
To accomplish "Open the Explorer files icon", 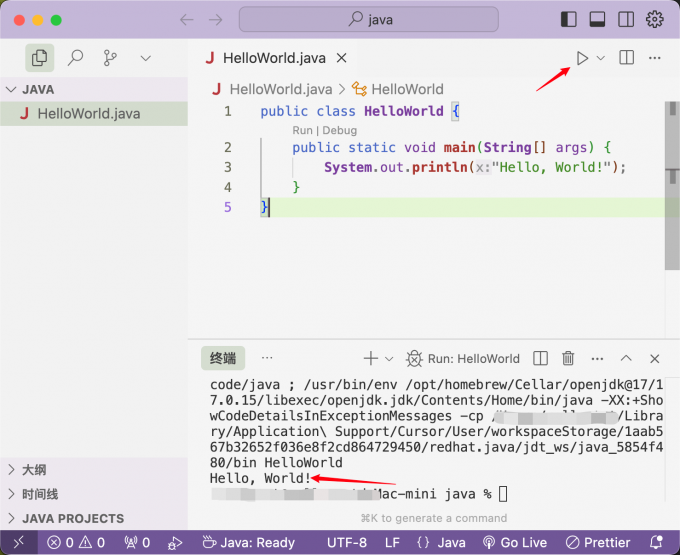I will [x=39, y=58].
